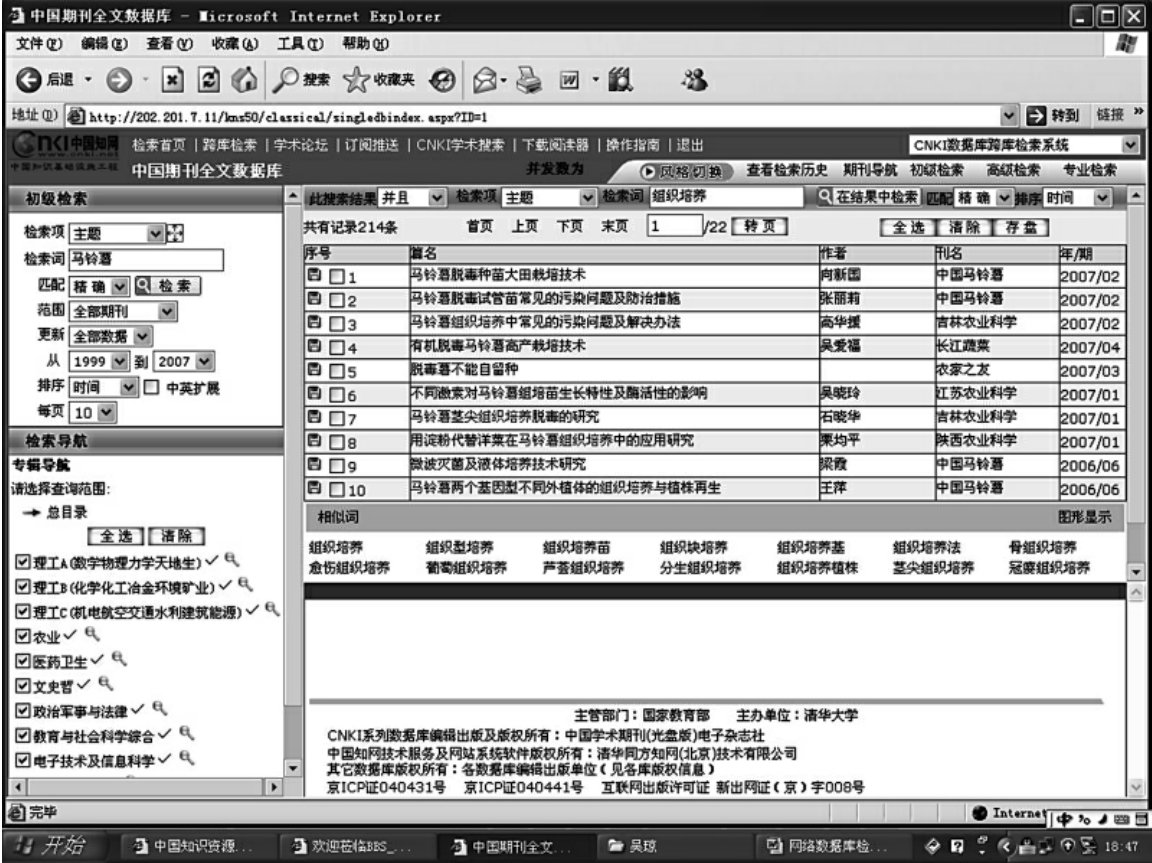Viewport: 1152px width, 863px height.
Task: Click the Windows 开始 Start button
Action: (x=53, y=845)
